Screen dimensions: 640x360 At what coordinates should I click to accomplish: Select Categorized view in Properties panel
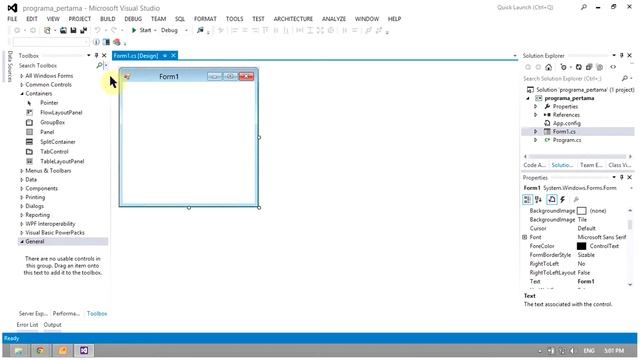[x=527, y=199]
